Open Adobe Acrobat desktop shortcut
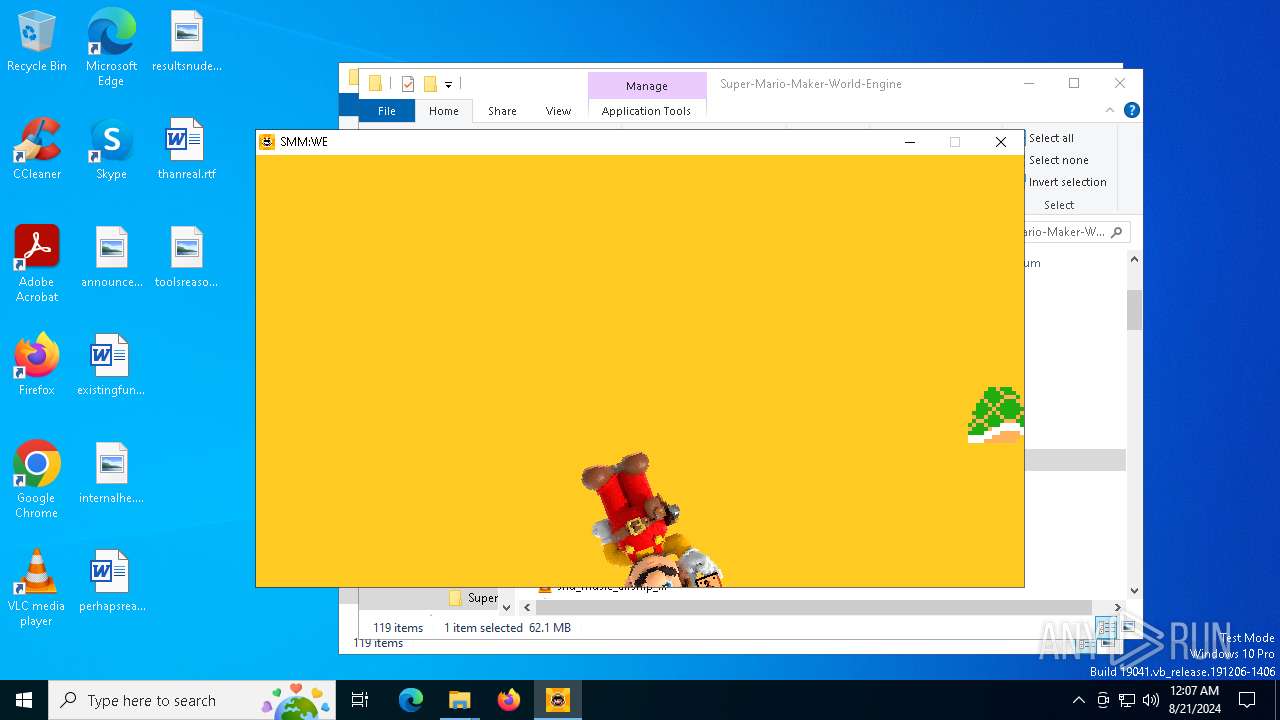Viewport: 1280px width, 720px height. coord(37,264)
